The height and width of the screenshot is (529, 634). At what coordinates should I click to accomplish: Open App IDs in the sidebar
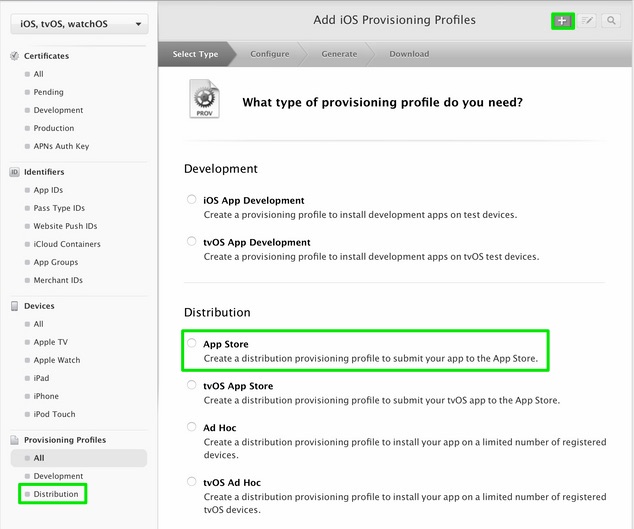(x=48, y=190)
